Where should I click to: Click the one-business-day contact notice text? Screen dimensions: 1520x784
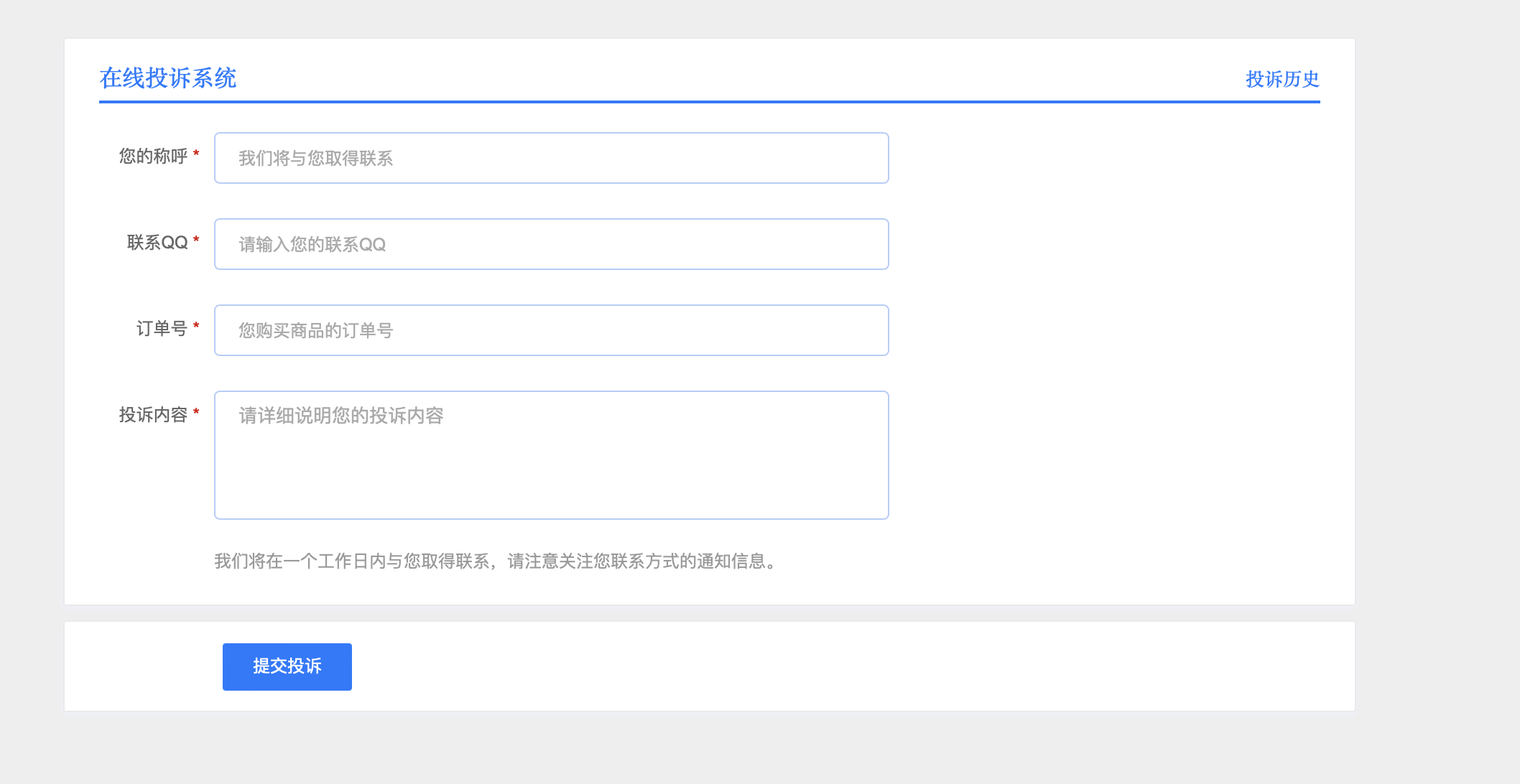point(496,561)
